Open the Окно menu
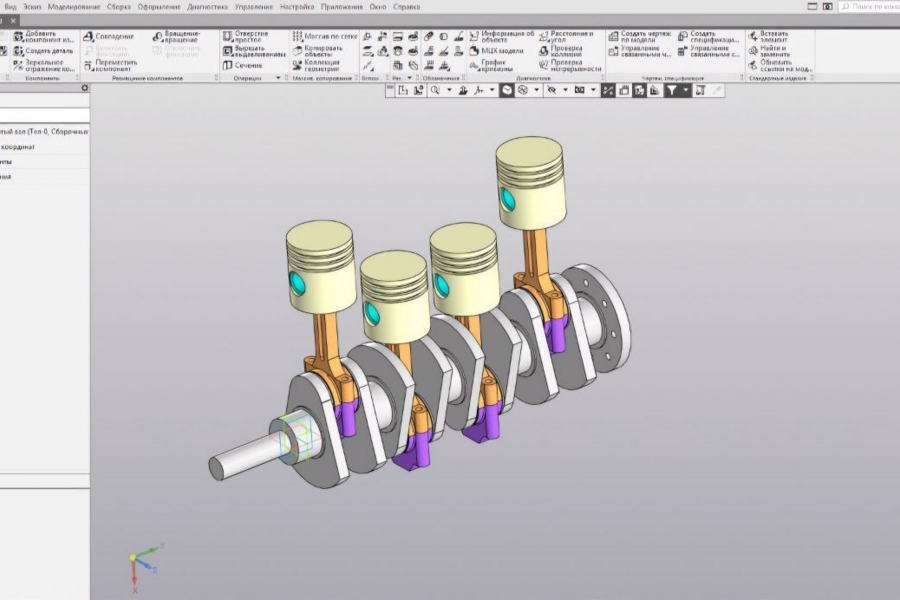The height and width of the screenshot is (600, 900). 378,7
